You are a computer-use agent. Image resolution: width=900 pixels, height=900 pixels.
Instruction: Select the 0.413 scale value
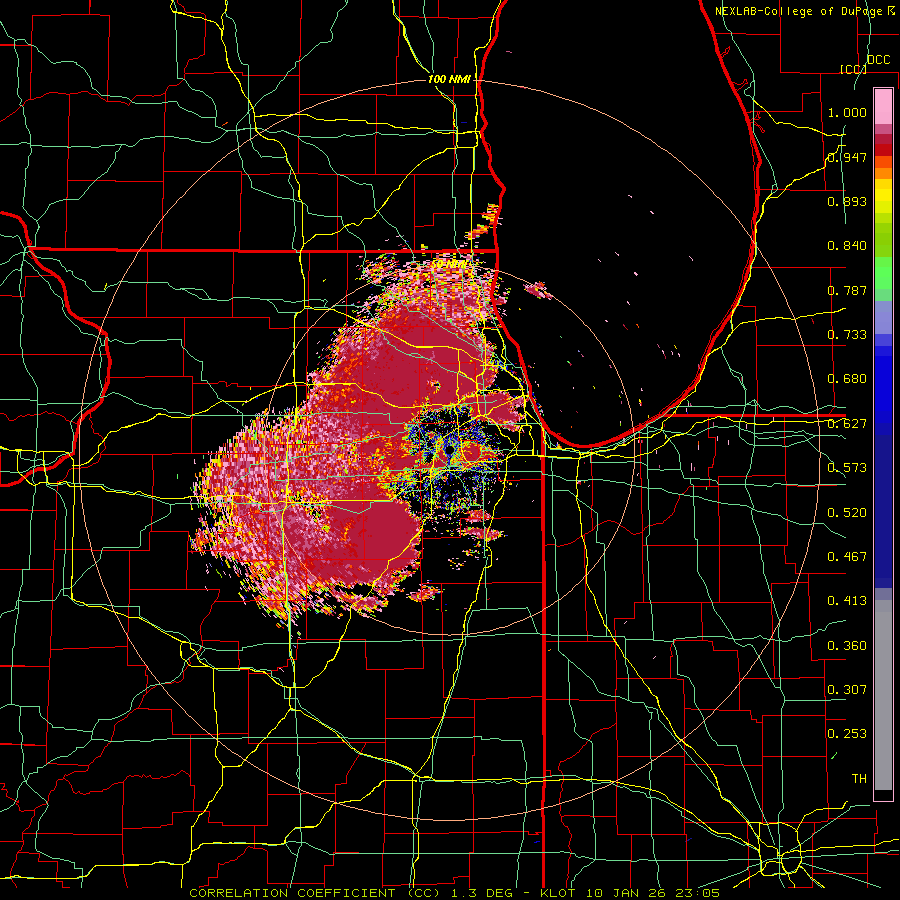click(x=847, y=601)
